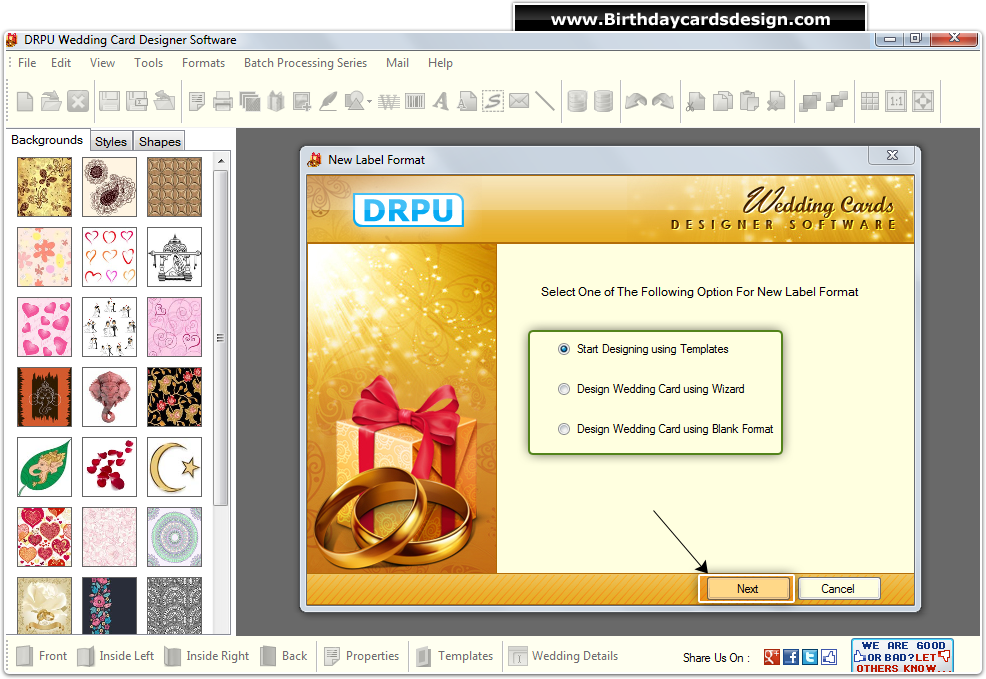Click backgrounds panel scroll up arrow
The height and width of the screenshot is (679, 986).
[221, 162]
